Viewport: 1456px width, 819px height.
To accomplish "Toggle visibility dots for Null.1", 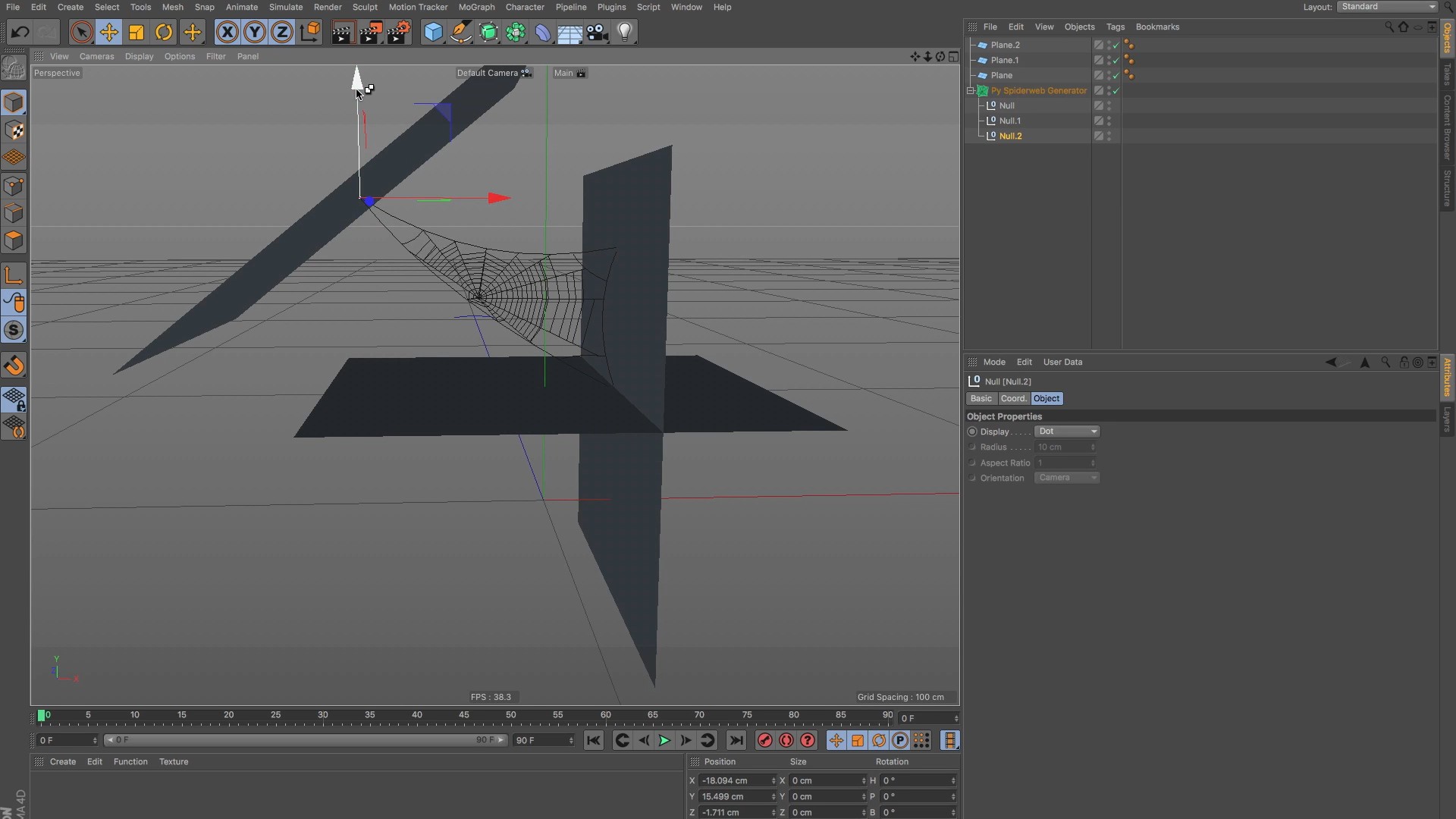I will pos(1109,121).
